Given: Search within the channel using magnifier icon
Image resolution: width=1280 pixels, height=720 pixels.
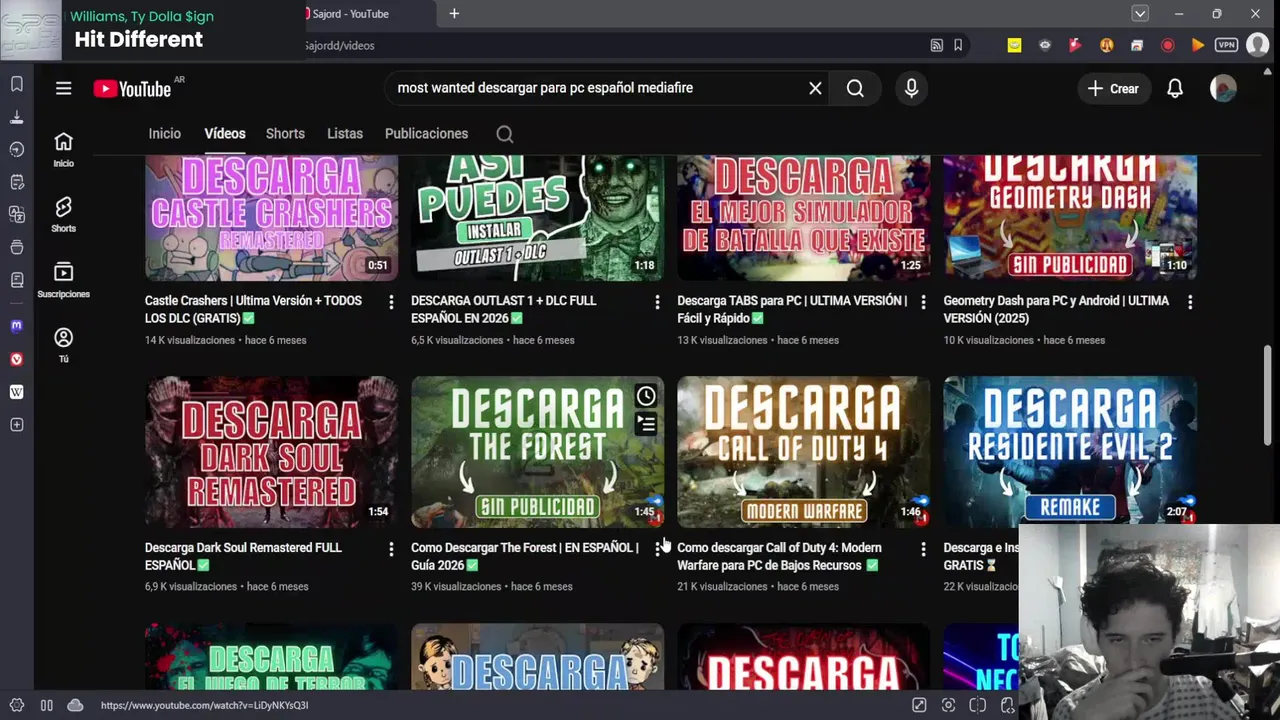Looking at the screenshot, I should point(505,134).
